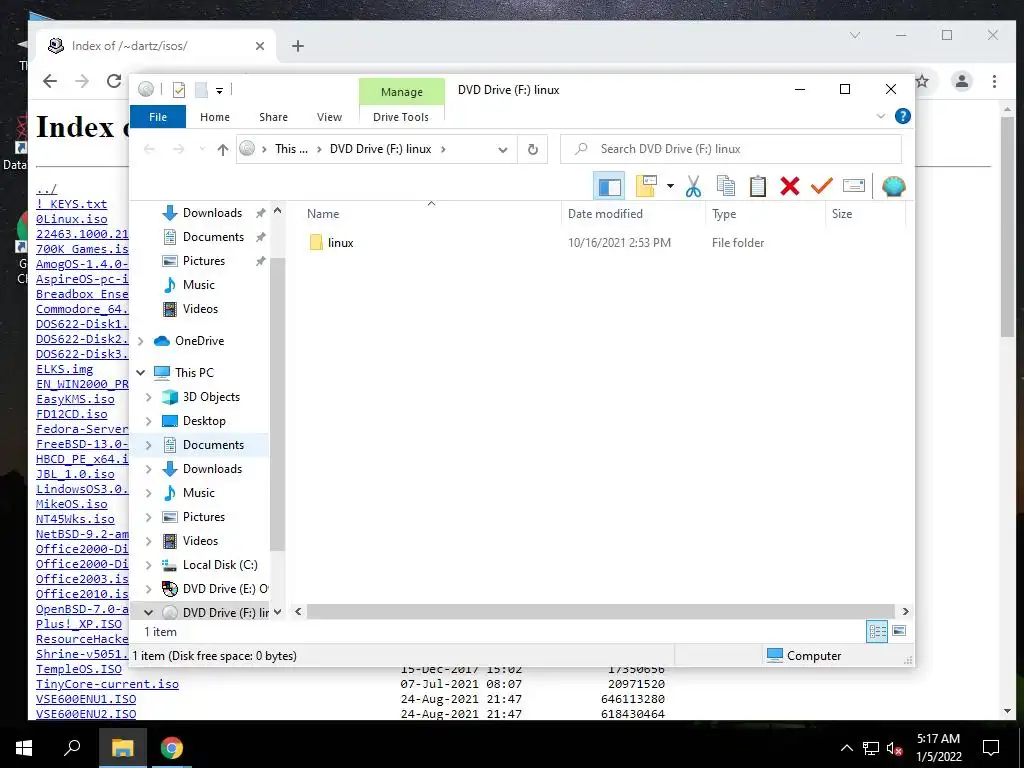Select OneDrive in navigation pane
This screenshot has width=1024, height=768.
(199, 340)
